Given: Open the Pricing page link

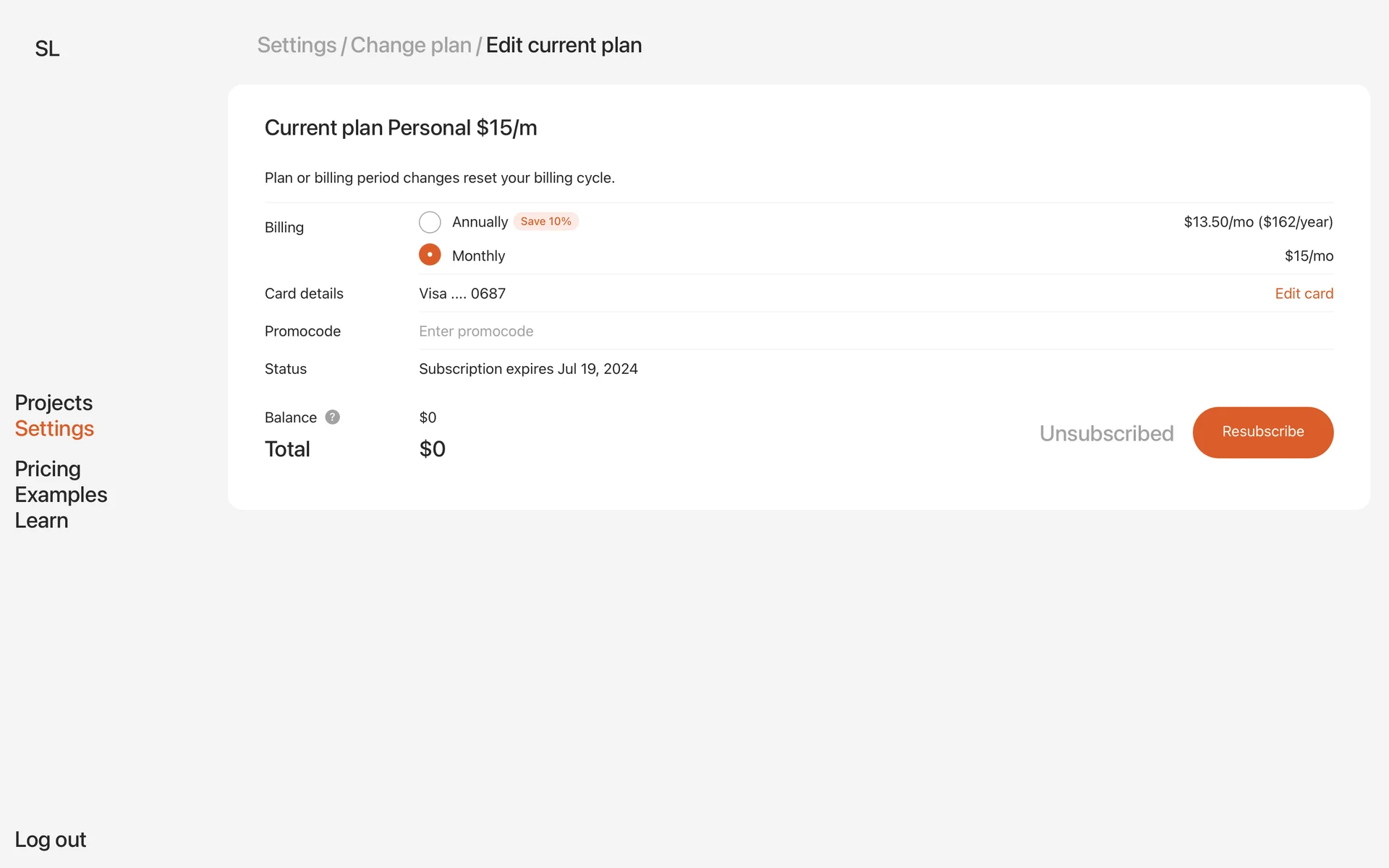Looking at the screenshot, I should pyautogui.click(x=48, y=469).
